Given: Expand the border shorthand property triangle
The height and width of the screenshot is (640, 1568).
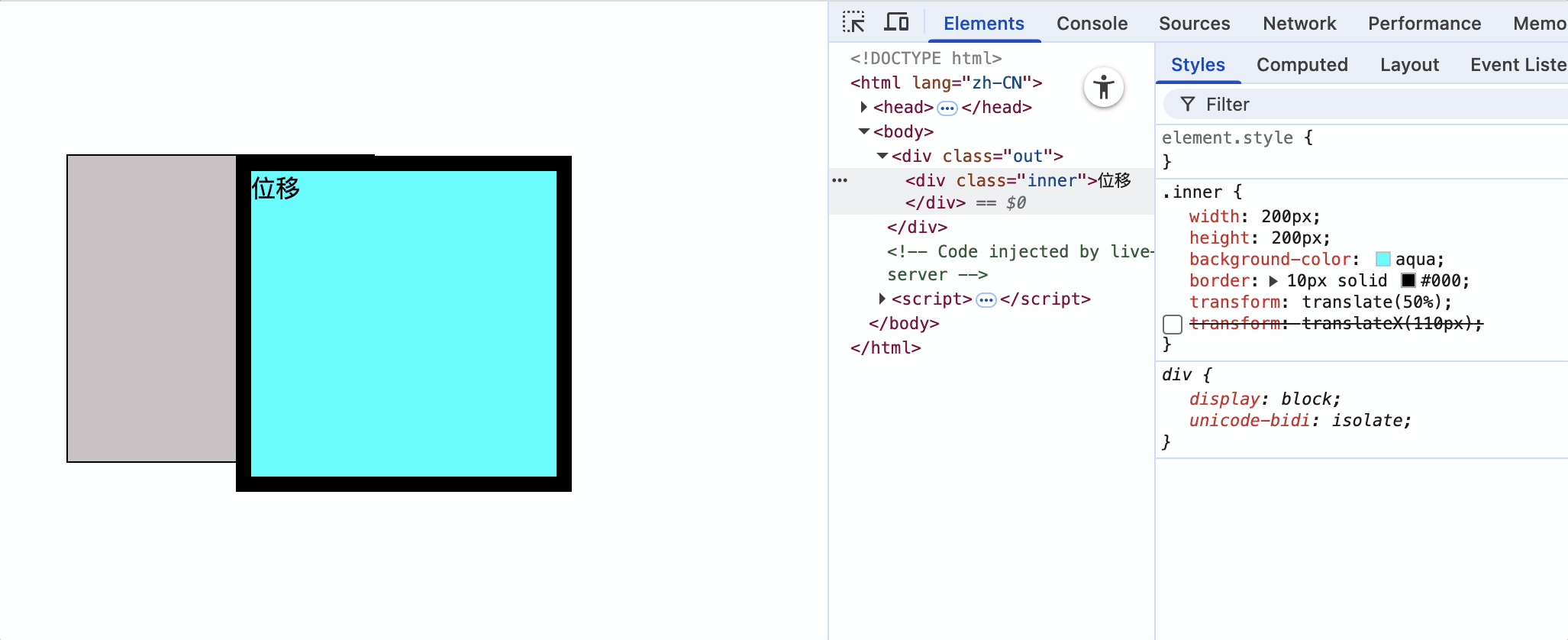Looking at the screenshot, I should tap(1273, 281).
